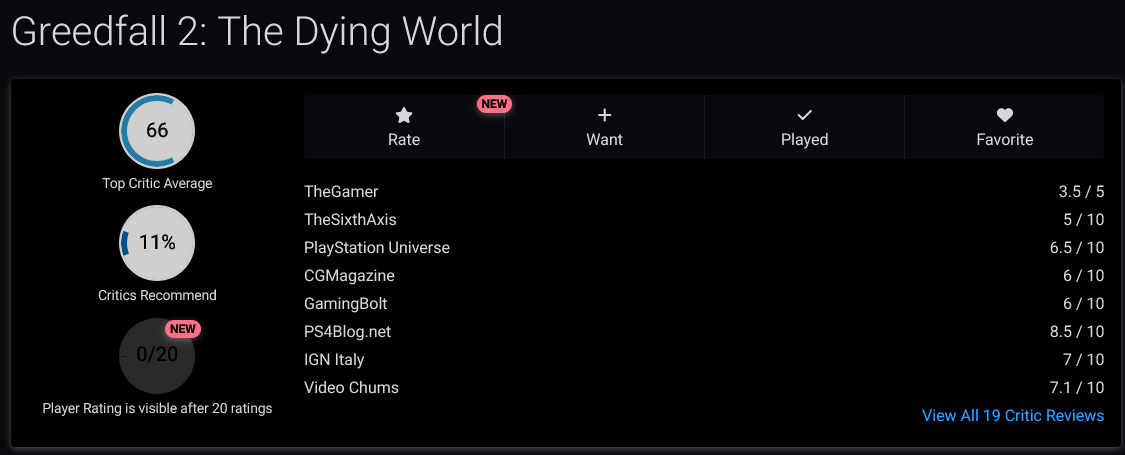The height and width of the screenshot is (455, 1125).
Task: Click the 66 Top Critic Average score circle
Action: (x=157, y=131)
